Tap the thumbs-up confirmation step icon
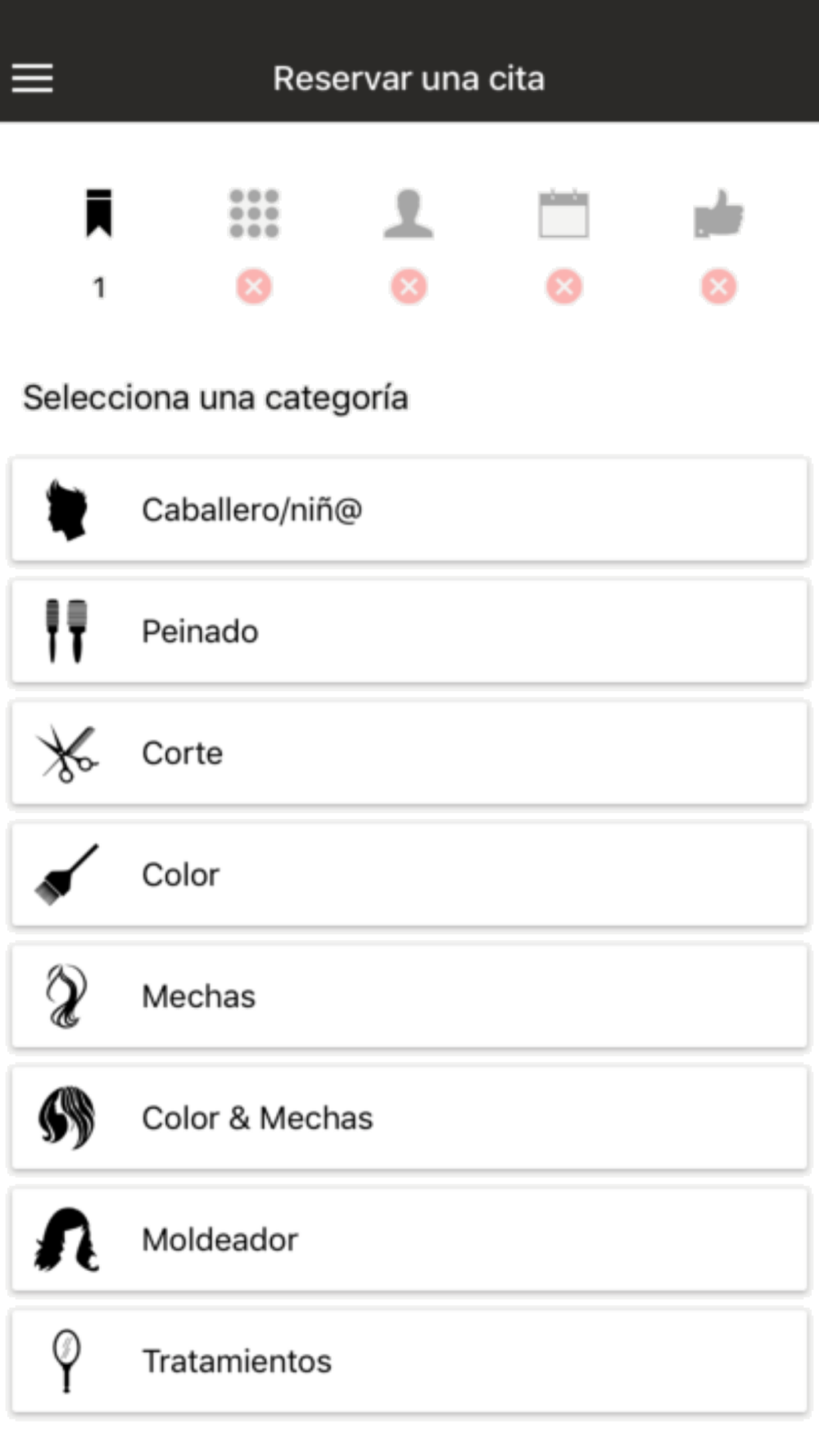This screenshot has height=1456, width=819. [x=718, y=214]
